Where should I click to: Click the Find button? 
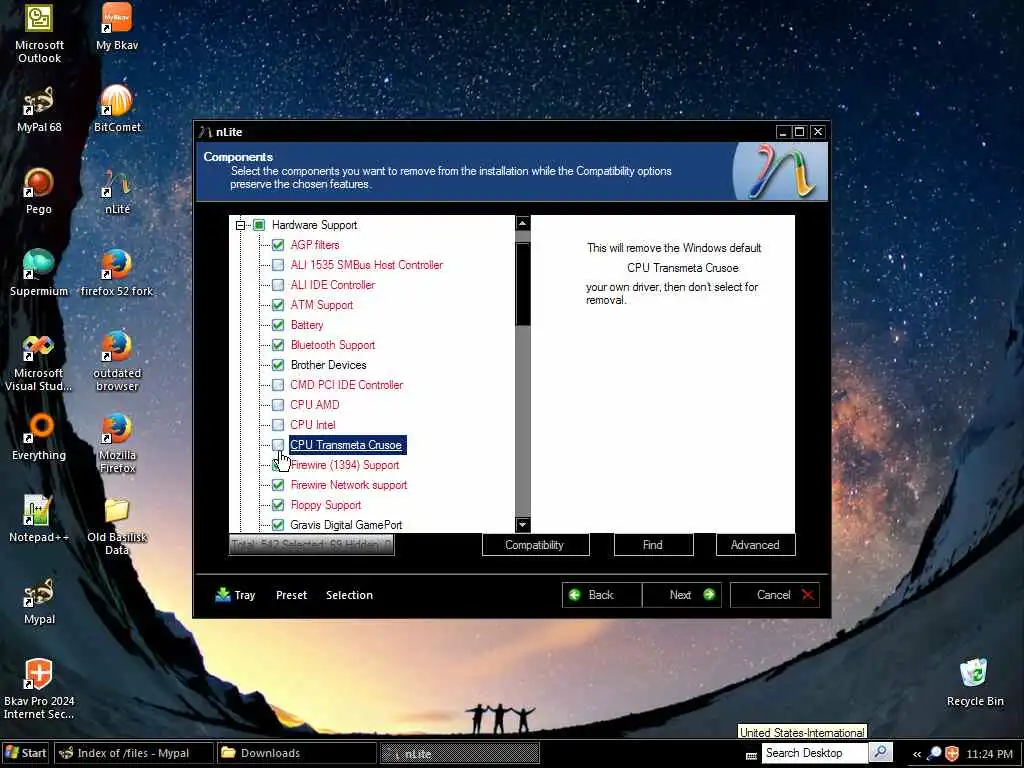click(653, 545)
